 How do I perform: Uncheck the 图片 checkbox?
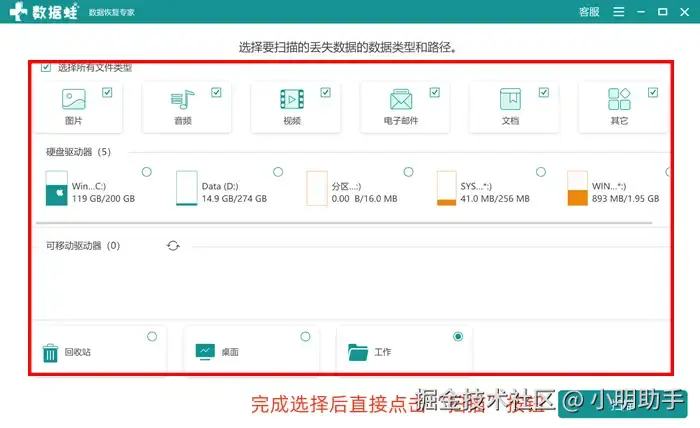107,92
